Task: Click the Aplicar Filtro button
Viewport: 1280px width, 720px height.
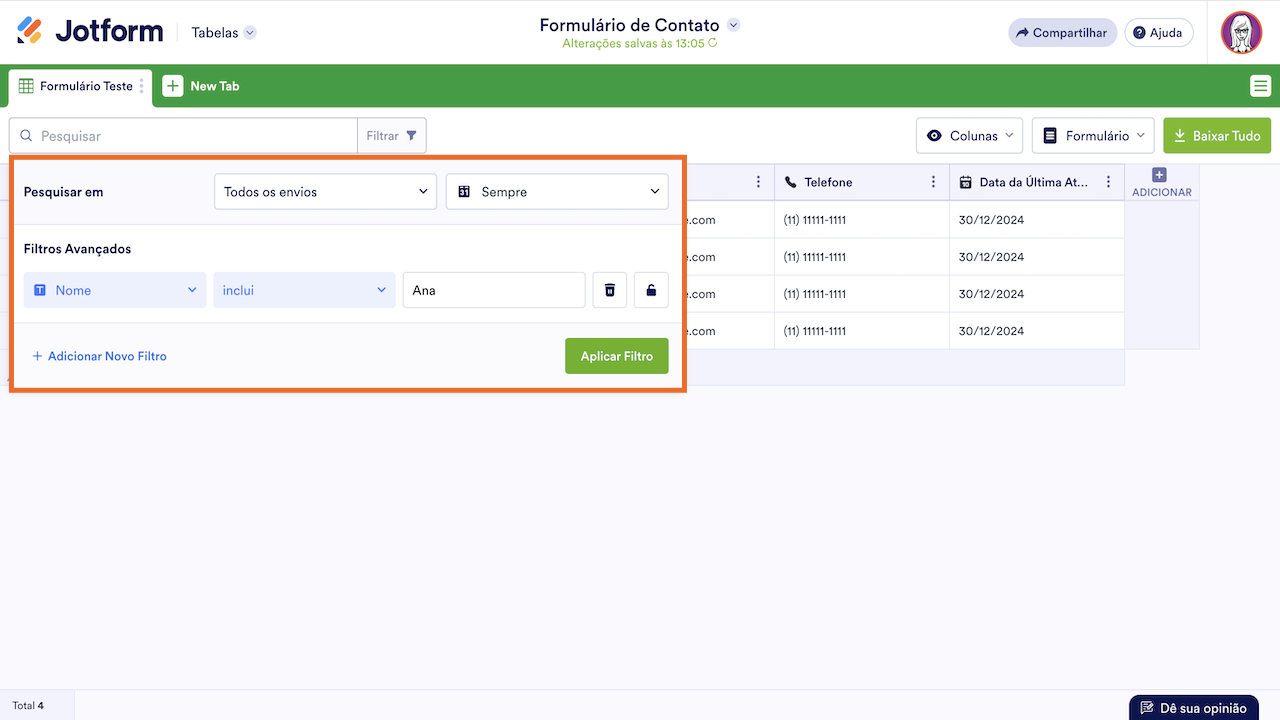Action: 616,356
